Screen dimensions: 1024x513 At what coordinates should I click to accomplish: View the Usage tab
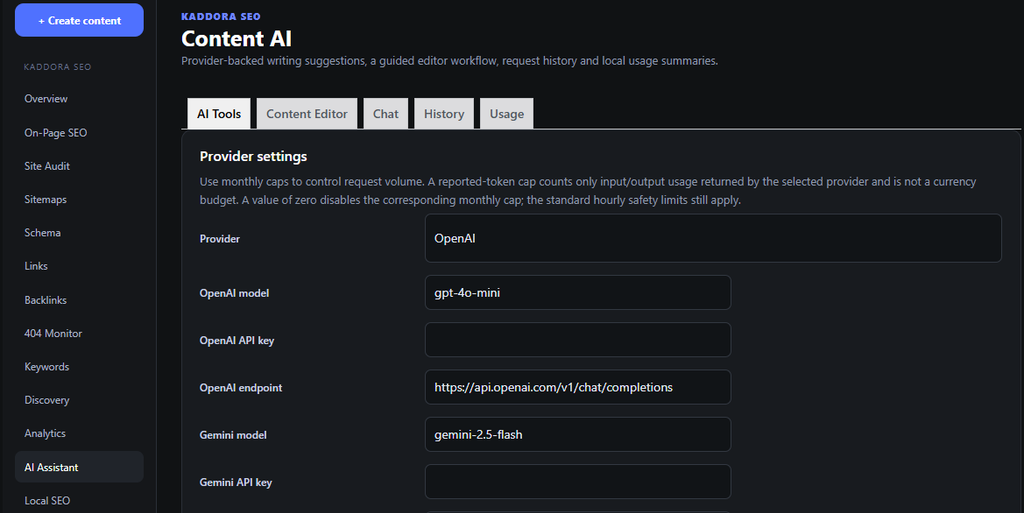(x=507, y=114)
